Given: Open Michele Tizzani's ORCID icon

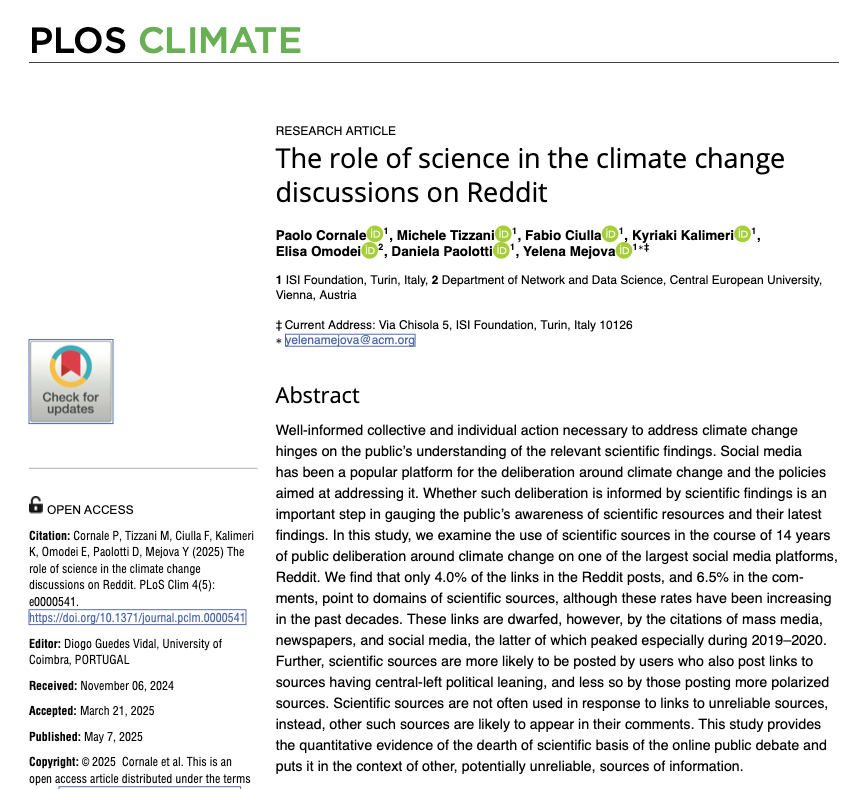Looking at the screenshot, I should coord(504,235).
